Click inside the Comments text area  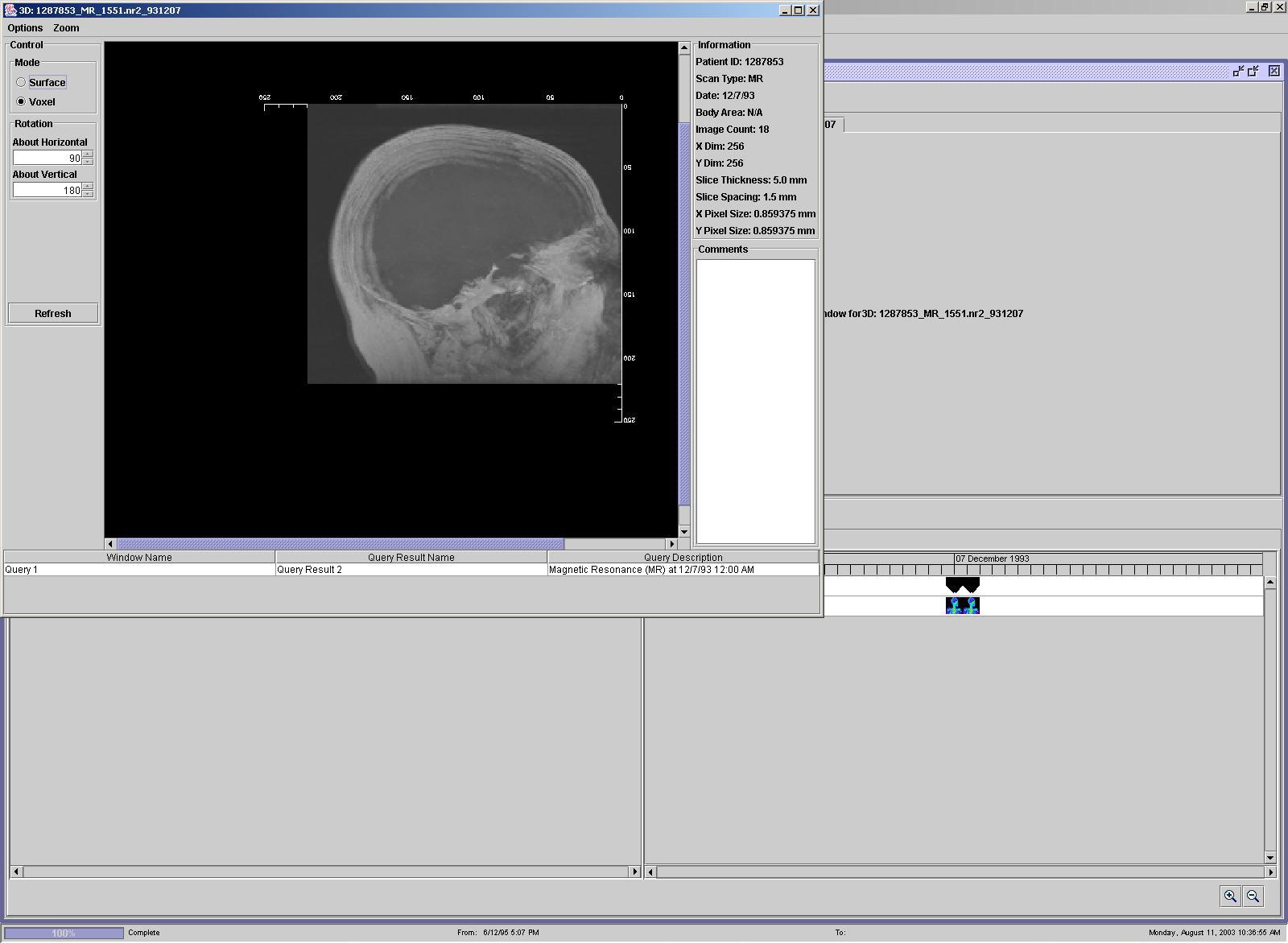click(x=755, y=401)
